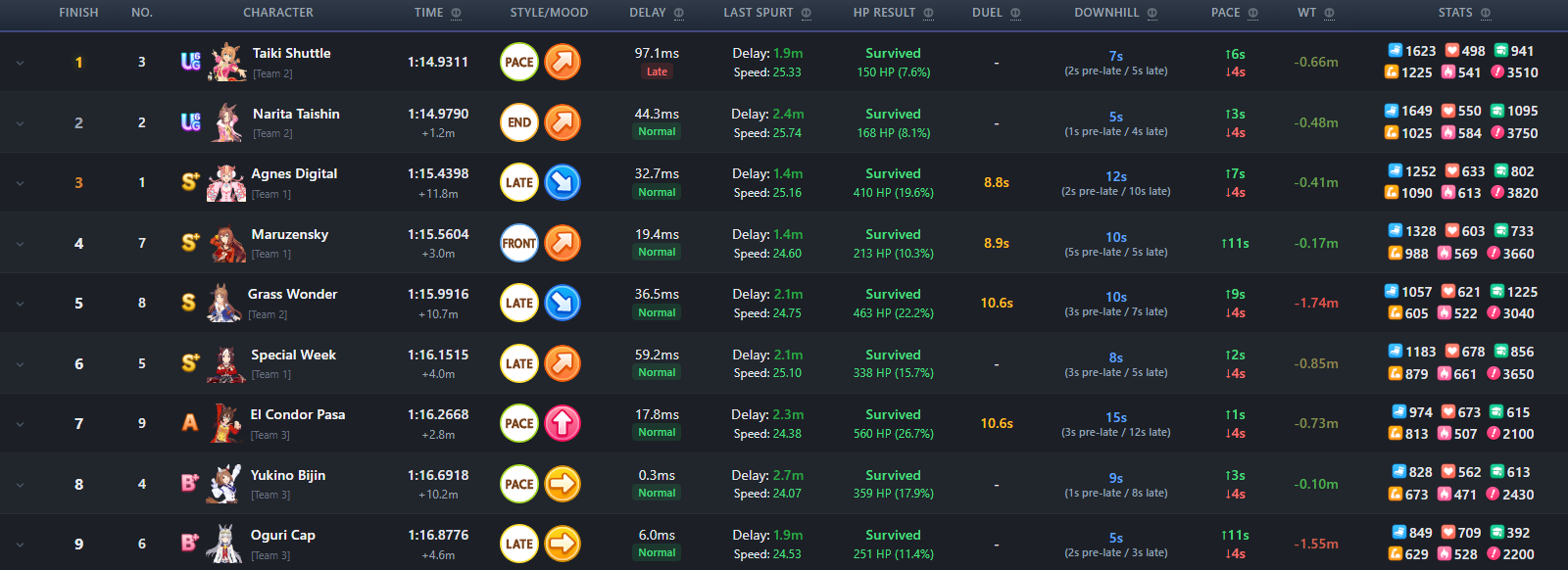Image resolution: width=1568 pixels, height=570 pixels.
Task: Click Special Week's orange up-right mood icon
Action: tap(563, 363)
